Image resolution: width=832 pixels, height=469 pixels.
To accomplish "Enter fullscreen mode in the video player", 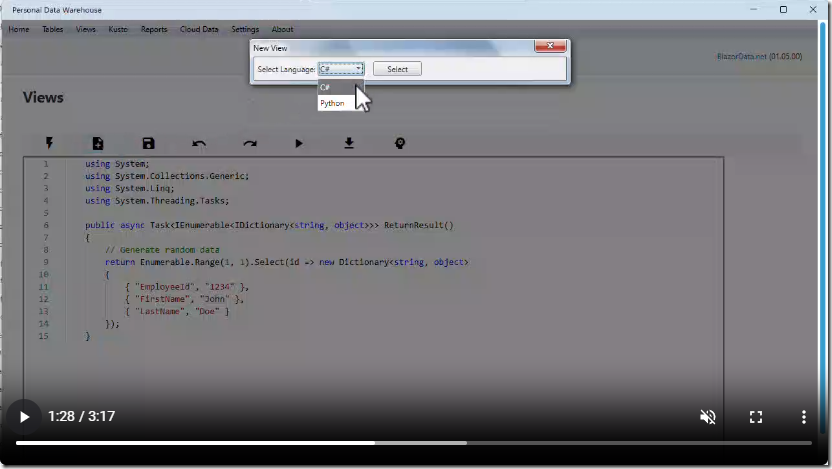I will (756, 417).
